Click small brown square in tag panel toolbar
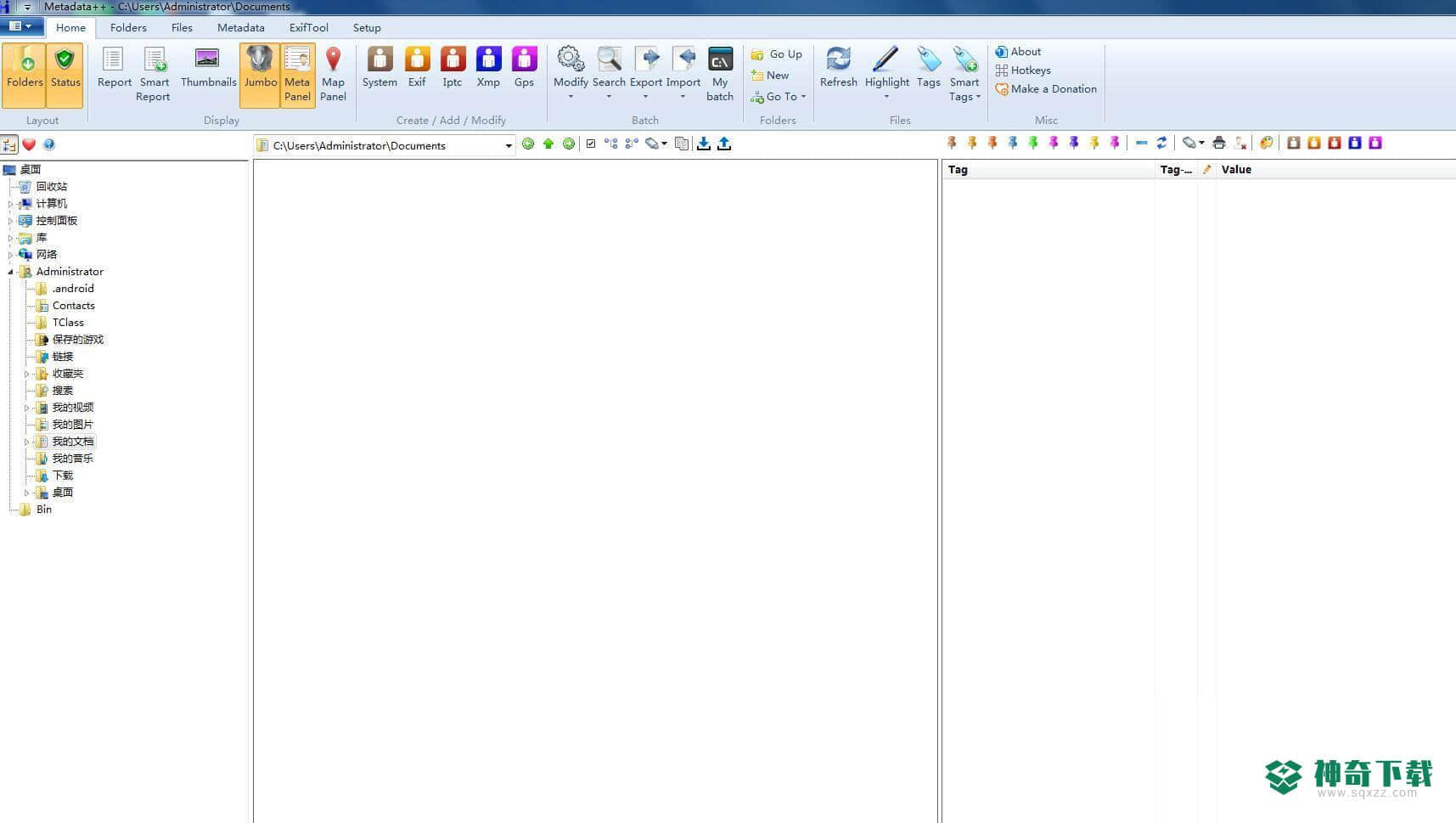The width and height of the screenshot is (1456, 823). (1293, 144)
